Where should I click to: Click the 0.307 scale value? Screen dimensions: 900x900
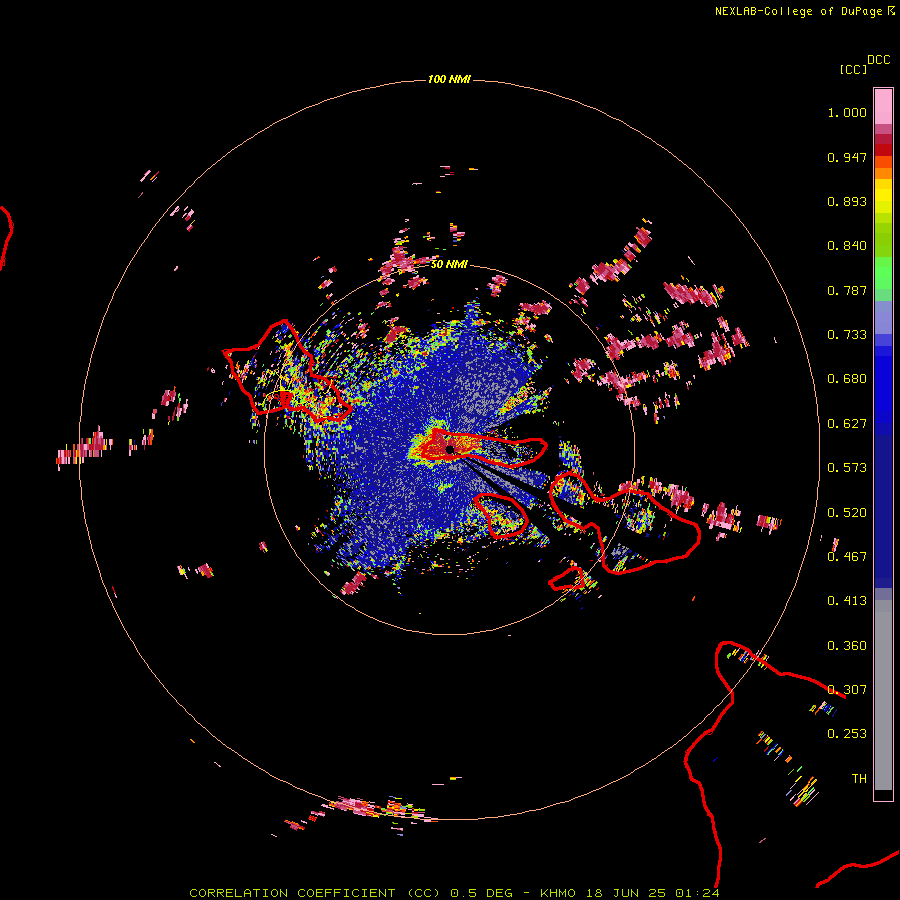click(847, 690)
